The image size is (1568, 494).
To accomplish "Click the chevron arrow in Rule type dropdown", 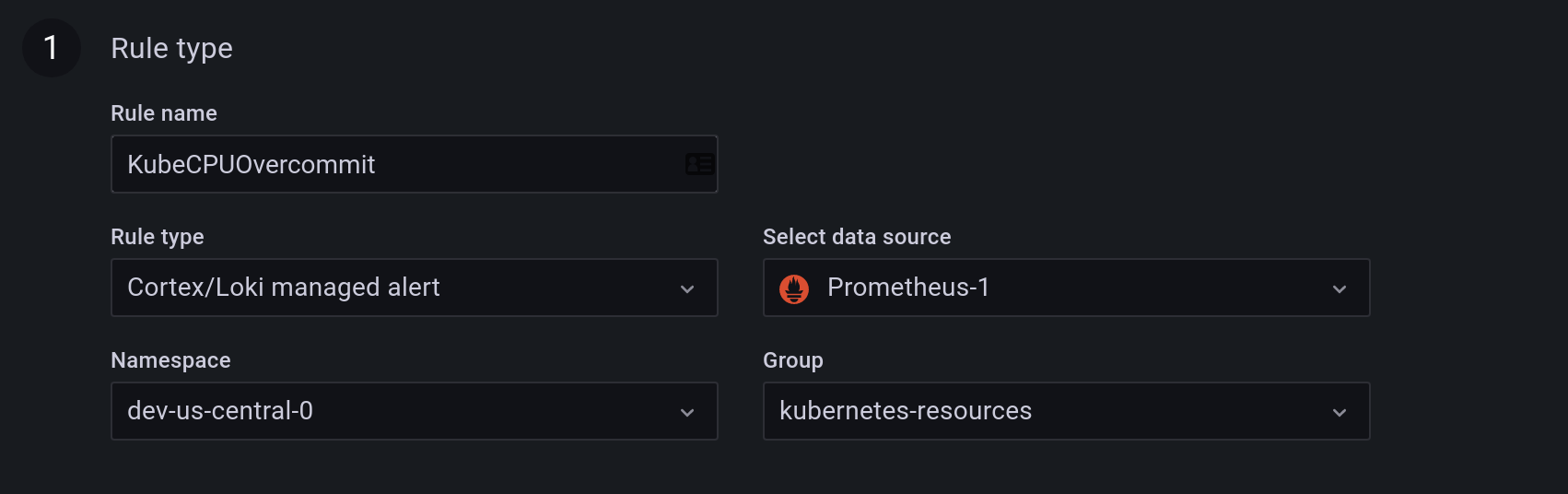I will (x=687, y=288).
